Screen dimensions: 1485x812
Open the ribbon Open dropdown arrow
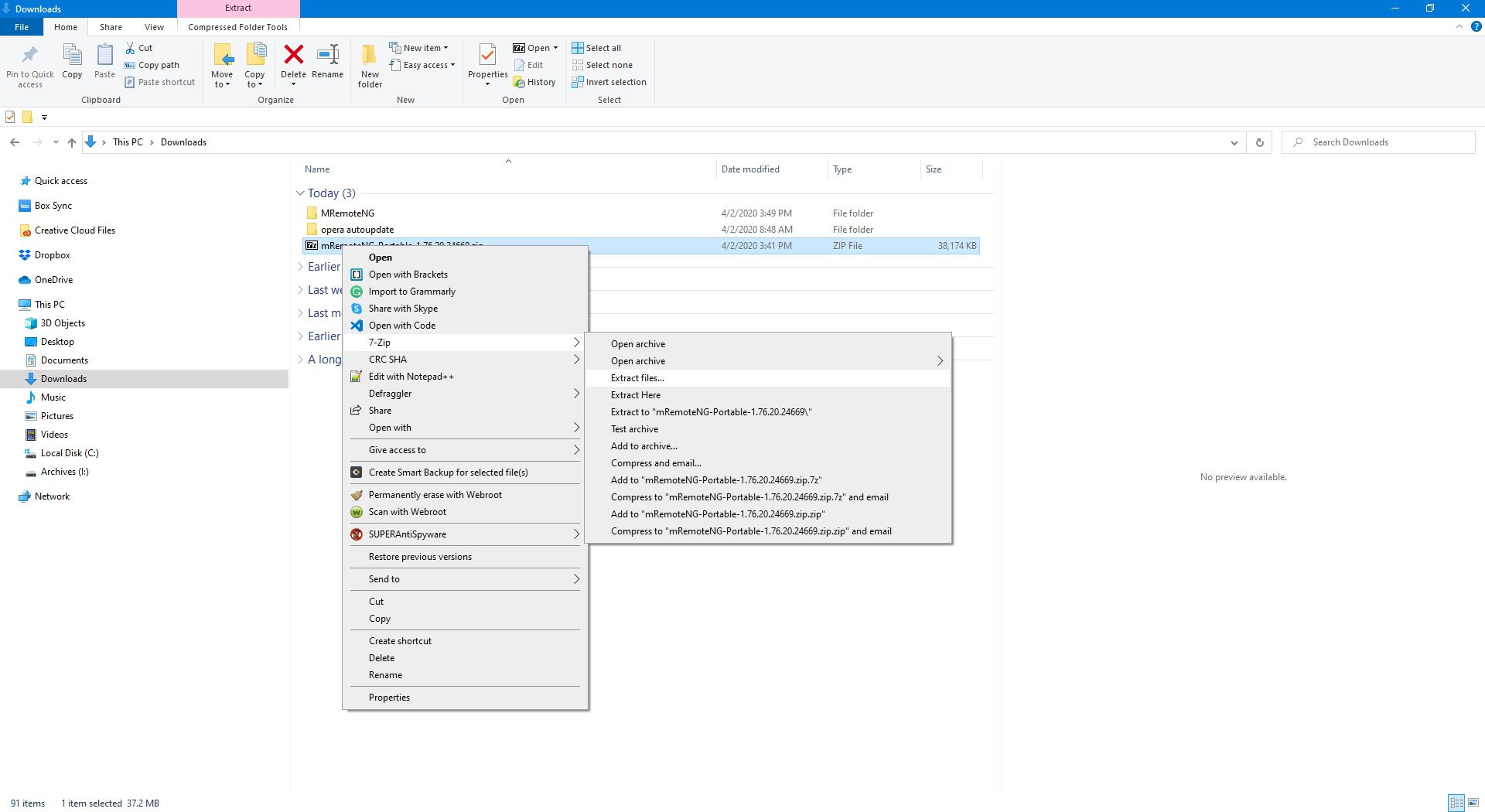coord(555,48)
